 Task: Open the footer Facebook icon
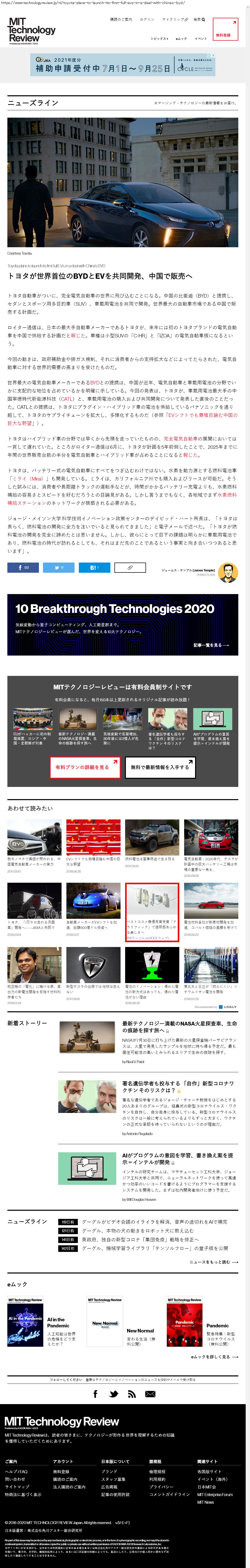coord(96,1394)
